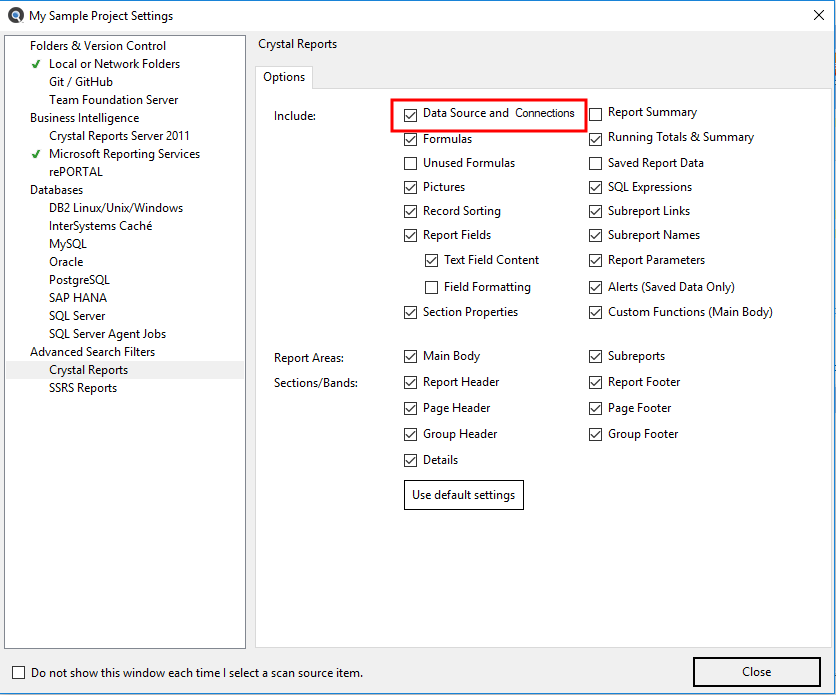This screenshot has width=836, height=695.
Task: Toggle Report Header section checkbox
Action: 410,383
